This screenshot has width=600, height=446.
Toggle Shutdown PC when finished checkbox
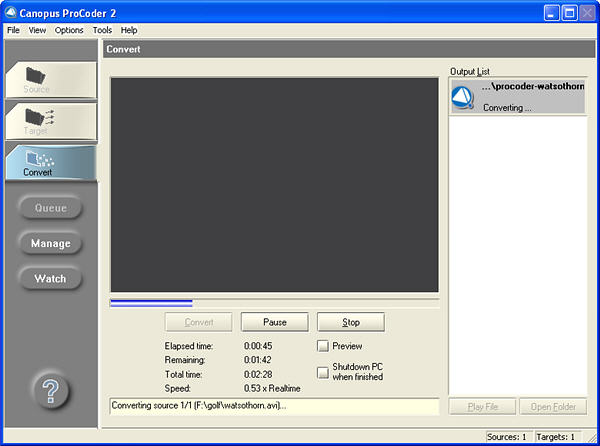[x=323, y=372]
